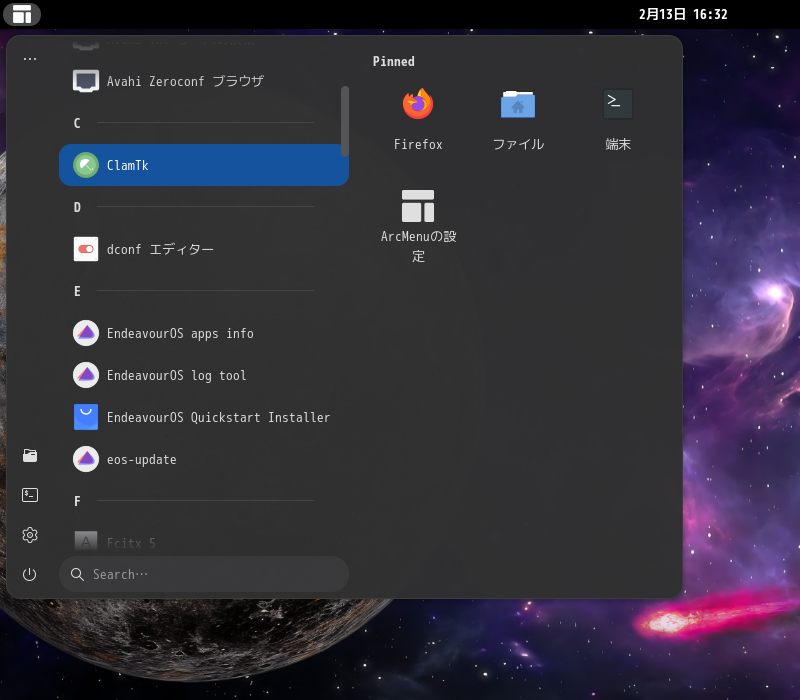The height and width of the screenshot is (700, 800).
Task: Click the power icon at the sidebar bottom
Action: pyautogui.click(x=30, y=573)
